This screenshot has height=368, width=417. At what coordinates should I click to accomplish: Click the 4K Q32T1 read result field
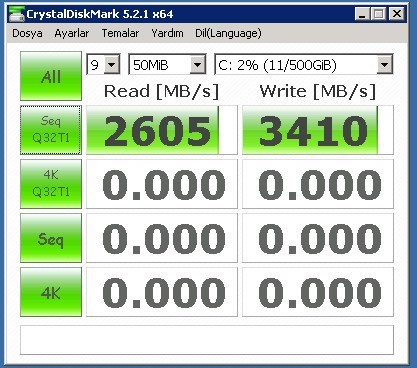tap(162, 184)
